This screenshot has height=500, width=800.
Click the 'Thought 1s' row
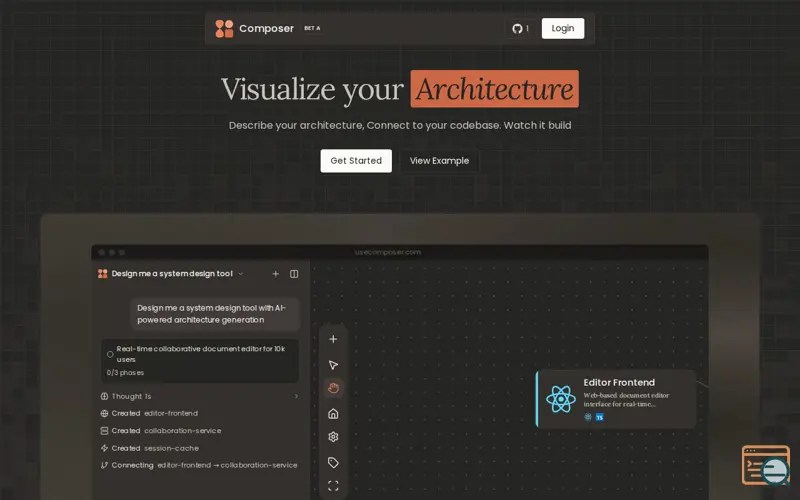200,396
